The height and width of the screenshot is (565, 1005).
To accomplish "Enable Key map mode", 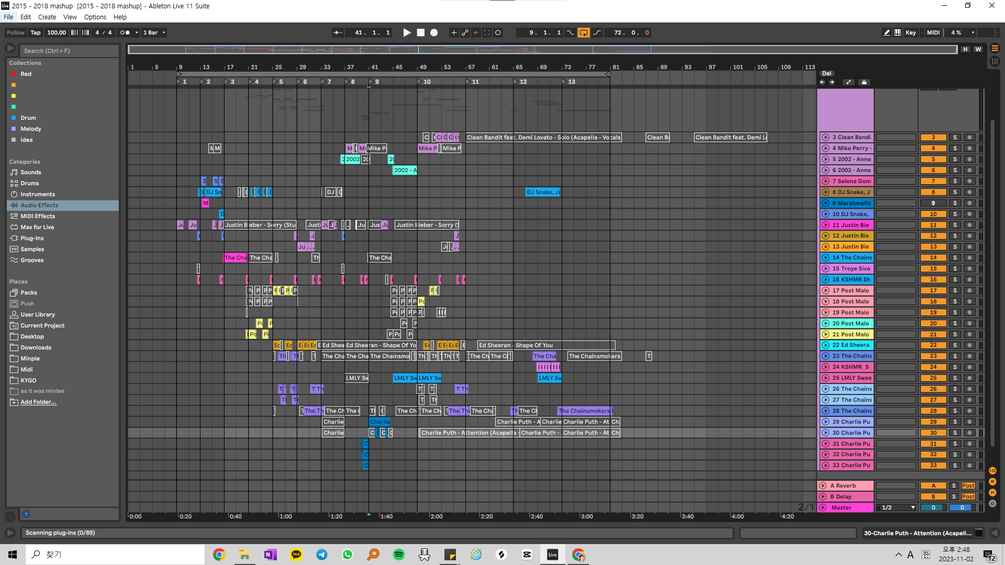I will [x=911, y=32].
